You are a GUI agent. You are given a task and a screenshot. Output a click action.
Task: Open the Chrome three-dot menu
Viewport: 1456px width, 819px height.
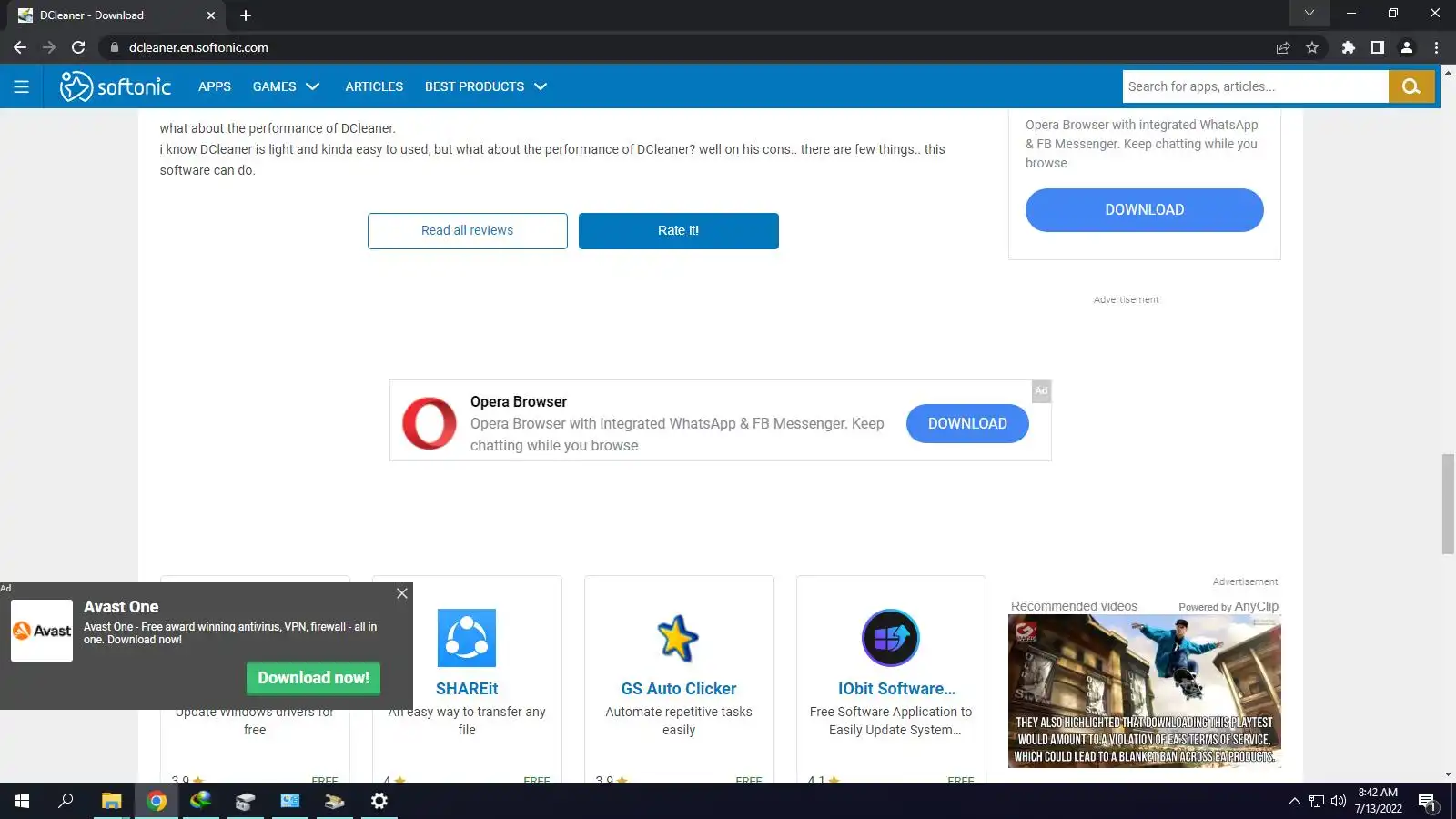click(x=1437, y=47)
